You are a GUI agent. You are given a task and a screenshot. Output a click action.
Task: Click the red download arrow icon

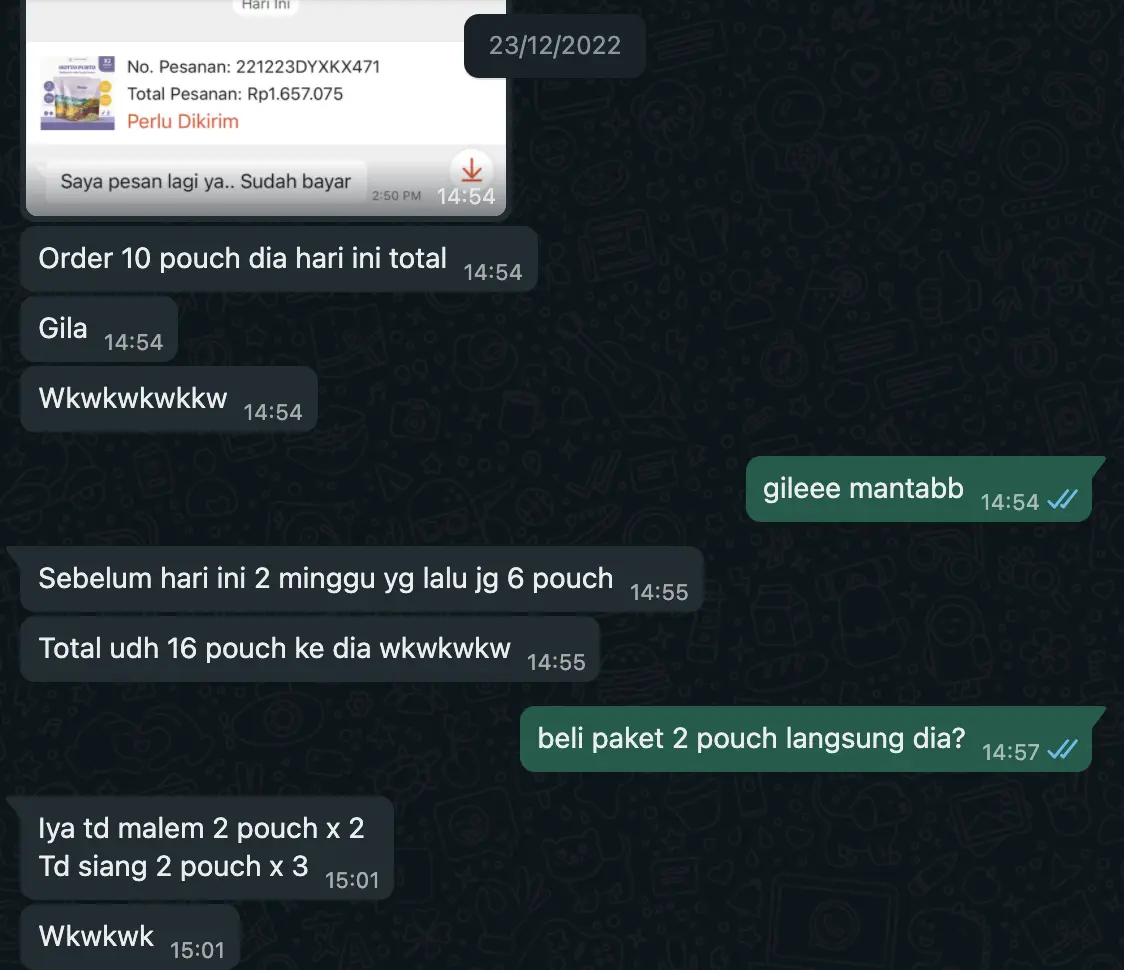point(471,170)
